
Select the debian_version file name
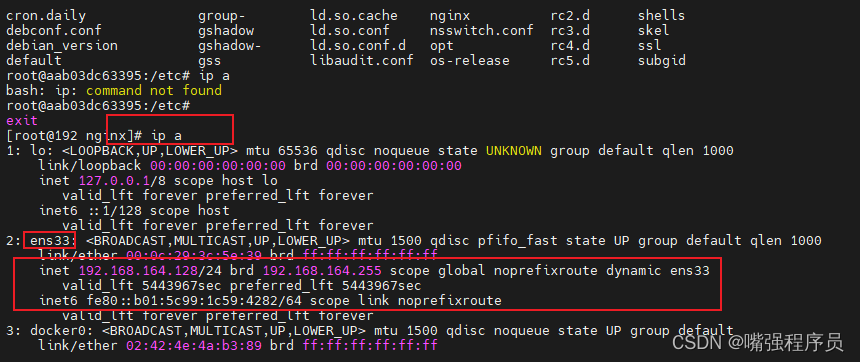[x=62, y=46]
